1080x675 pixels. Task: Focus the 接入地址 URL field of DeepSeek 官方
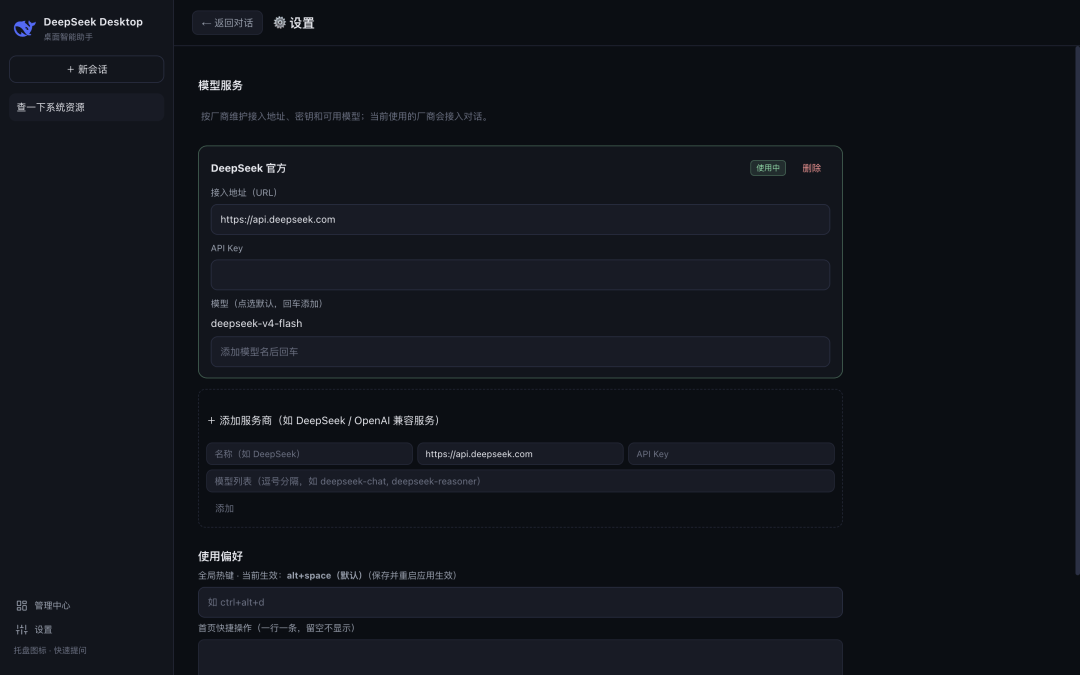pyautogui.click(x=520, y=220)
